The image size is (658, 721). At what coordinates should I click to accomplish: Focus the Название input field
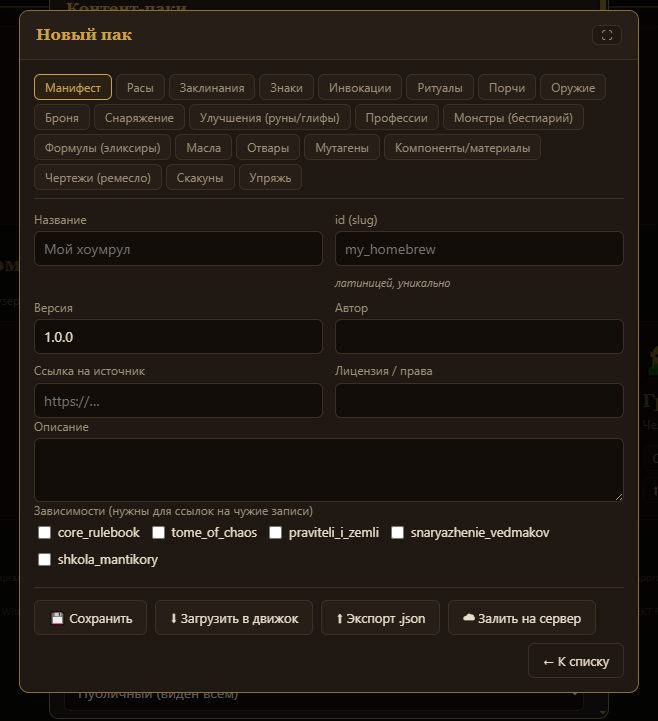click(x=178, y=248)
